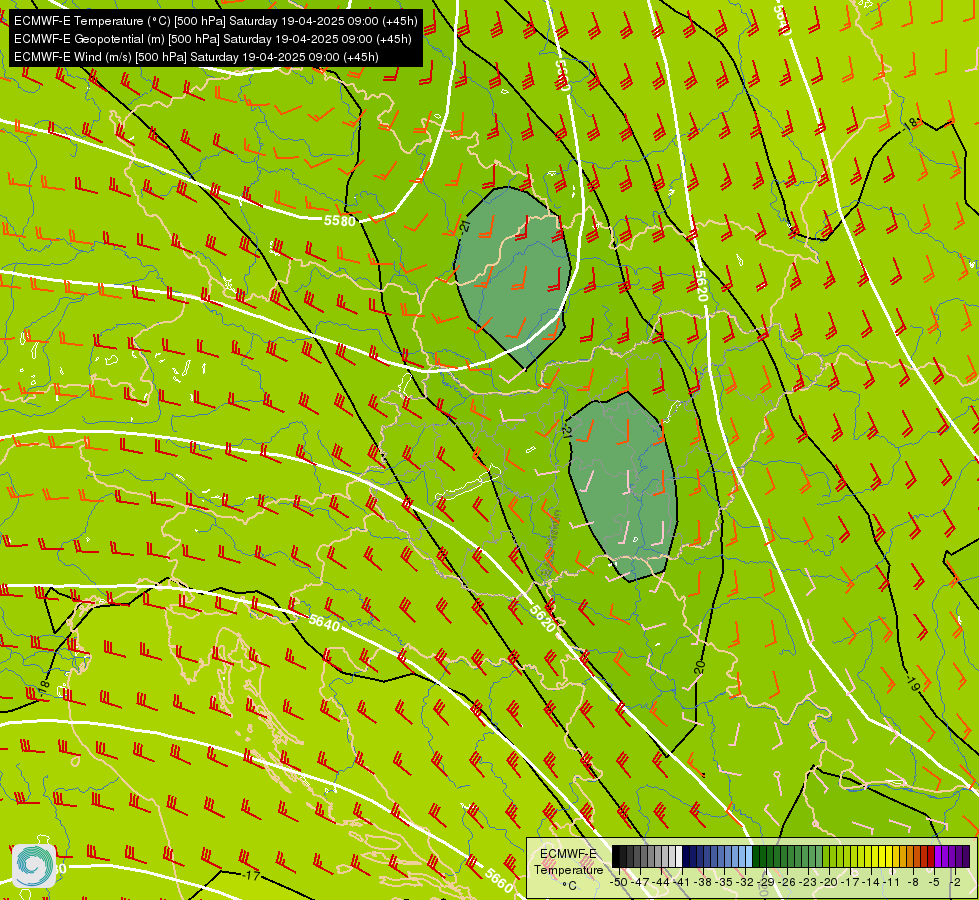Click the 5580 geopotential contour label

[x=340, y=220]
